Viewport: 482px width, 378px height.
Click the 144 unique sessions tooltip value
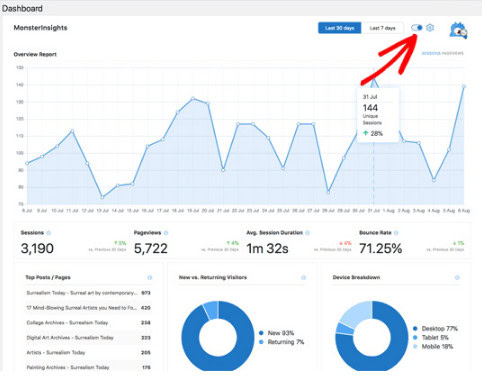coord(370,108)
